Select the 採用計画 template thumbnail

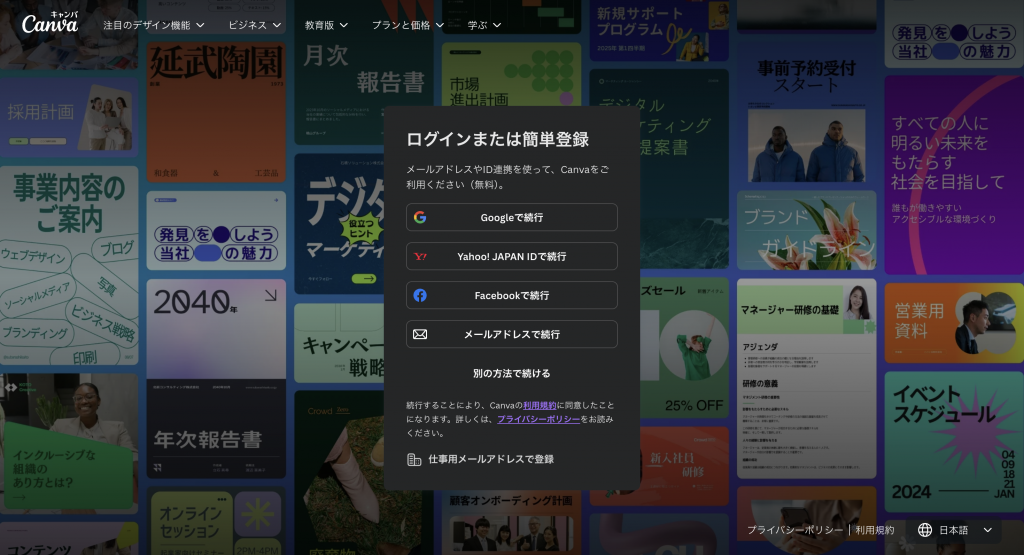tap(69, 118)
